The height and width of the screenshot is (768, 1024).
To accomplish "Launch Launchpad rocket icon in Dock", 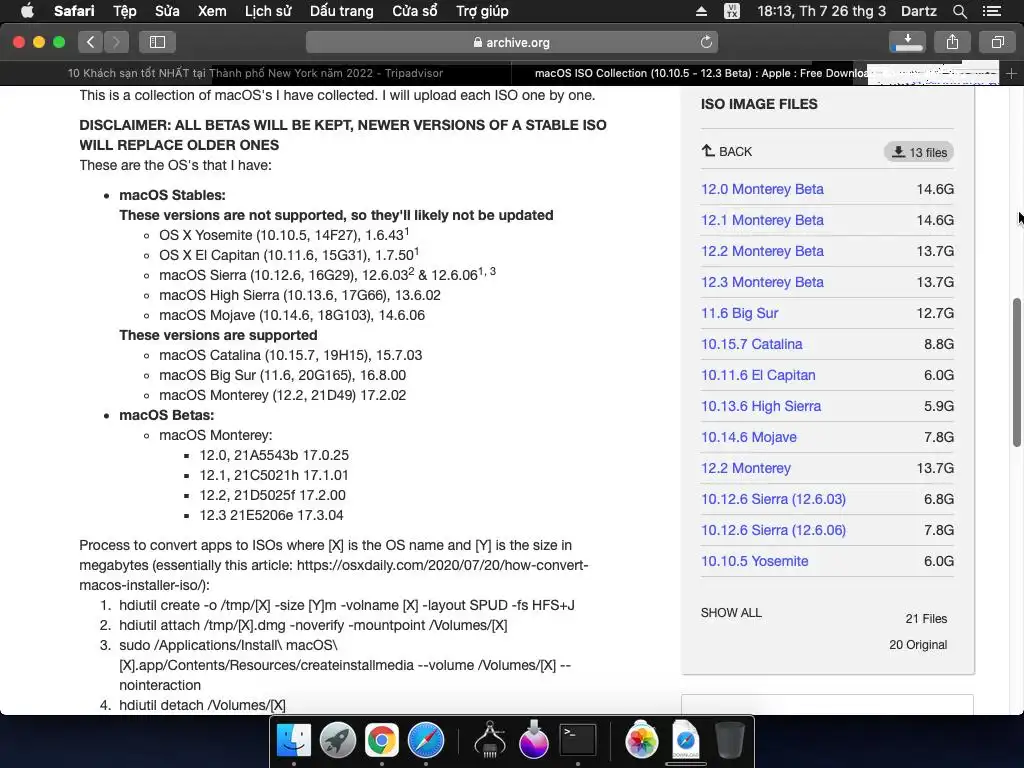I will click(338, 741).
